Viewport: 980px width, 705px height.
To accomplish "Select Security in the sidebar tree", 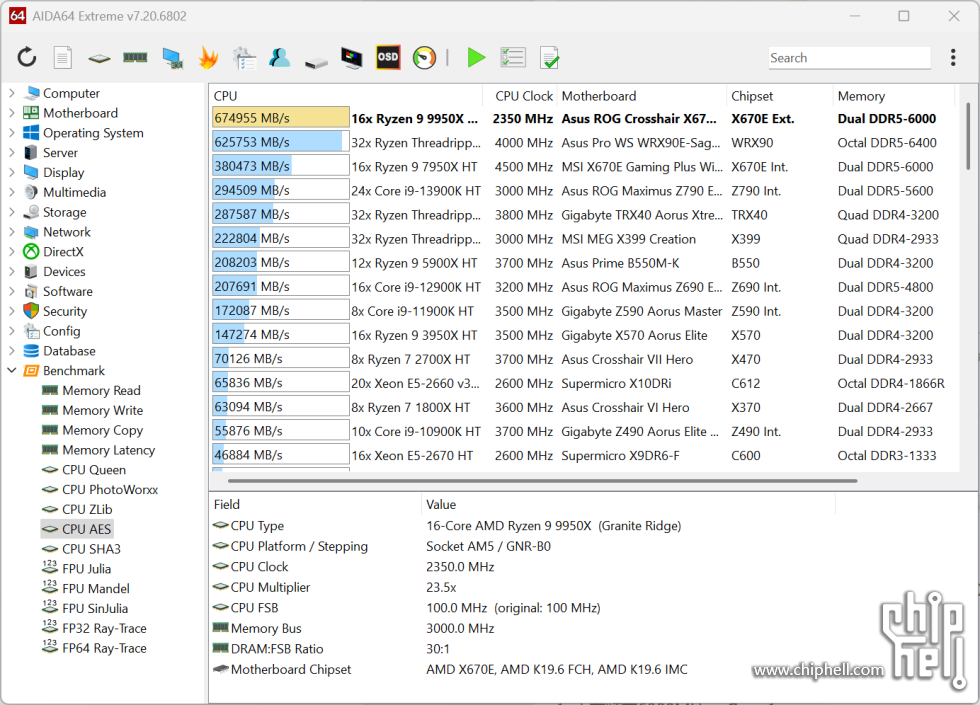I will 65,311.
